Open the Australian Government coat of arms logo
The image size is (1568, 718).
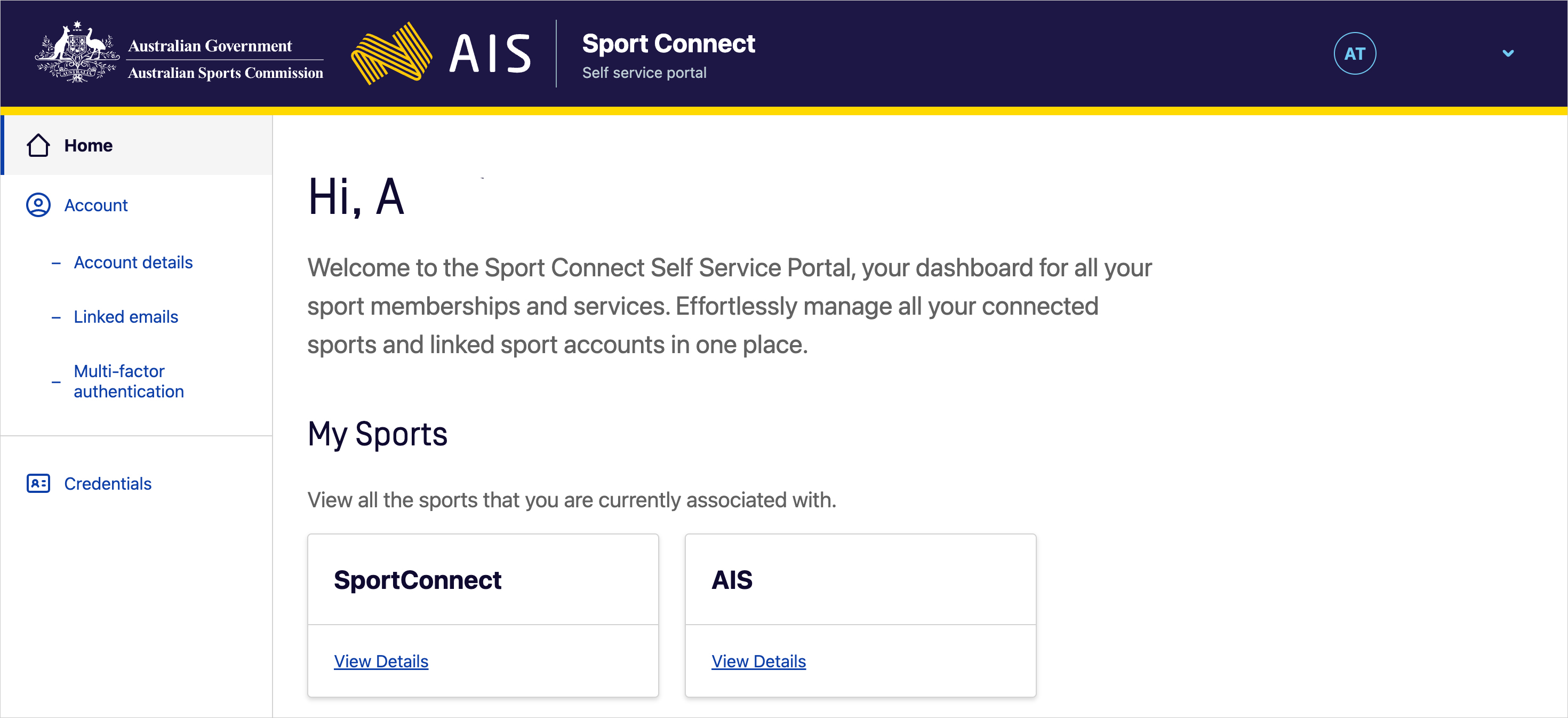coord(77,52)
